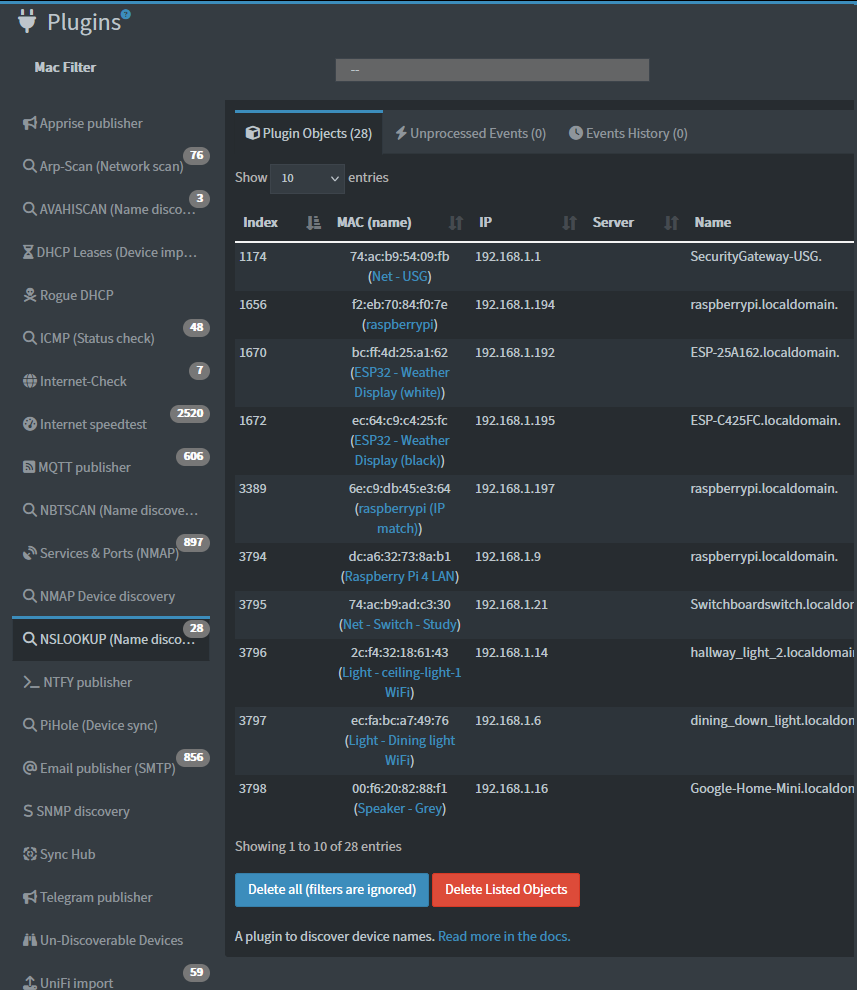Click the terminal icon for NTFY publisher
Image resolution: width=857 pixels, height=990 pixels.
31,682
